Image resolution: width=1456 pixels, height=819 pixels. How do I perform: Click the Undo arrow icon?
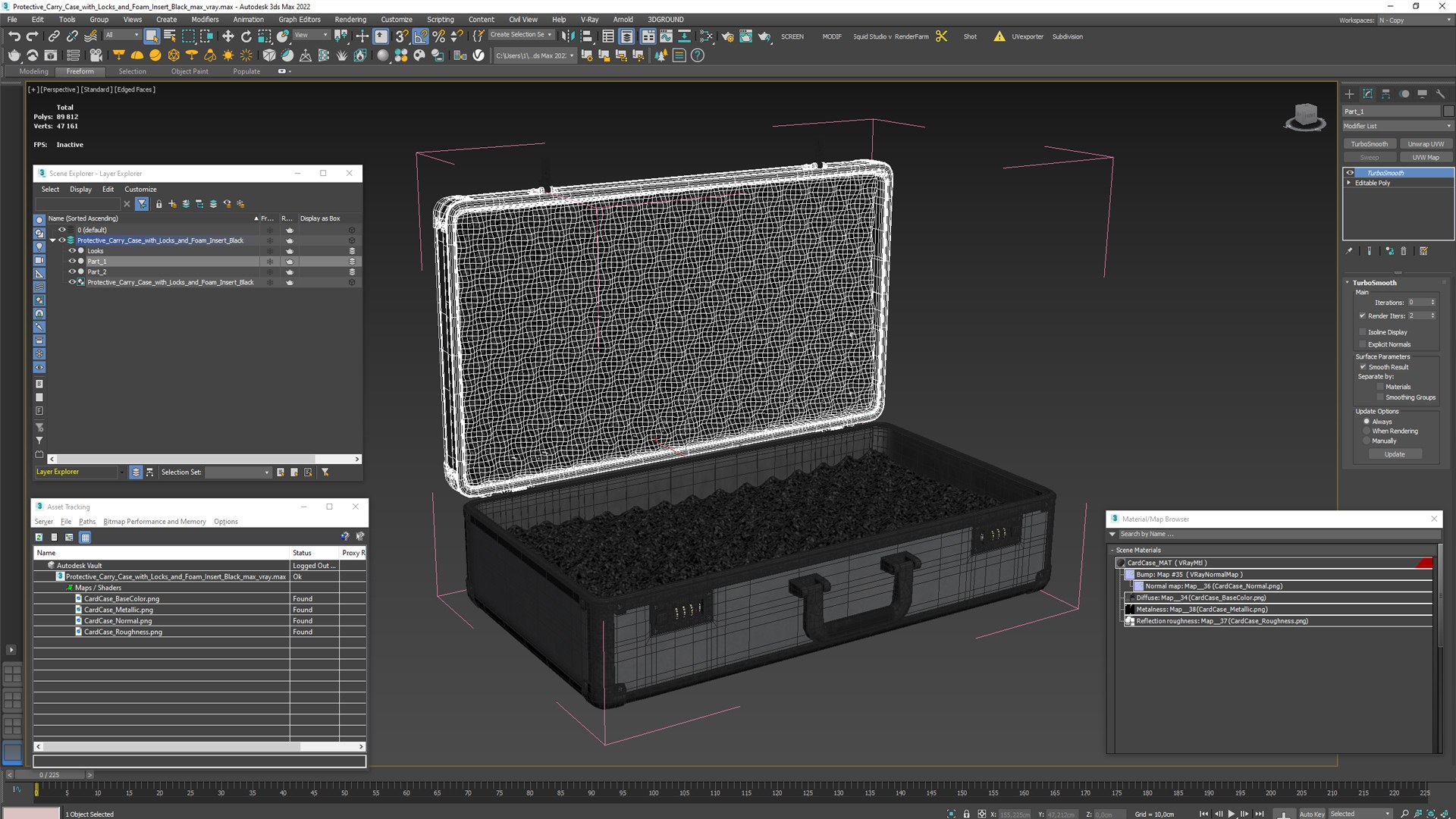click(14, 36)
